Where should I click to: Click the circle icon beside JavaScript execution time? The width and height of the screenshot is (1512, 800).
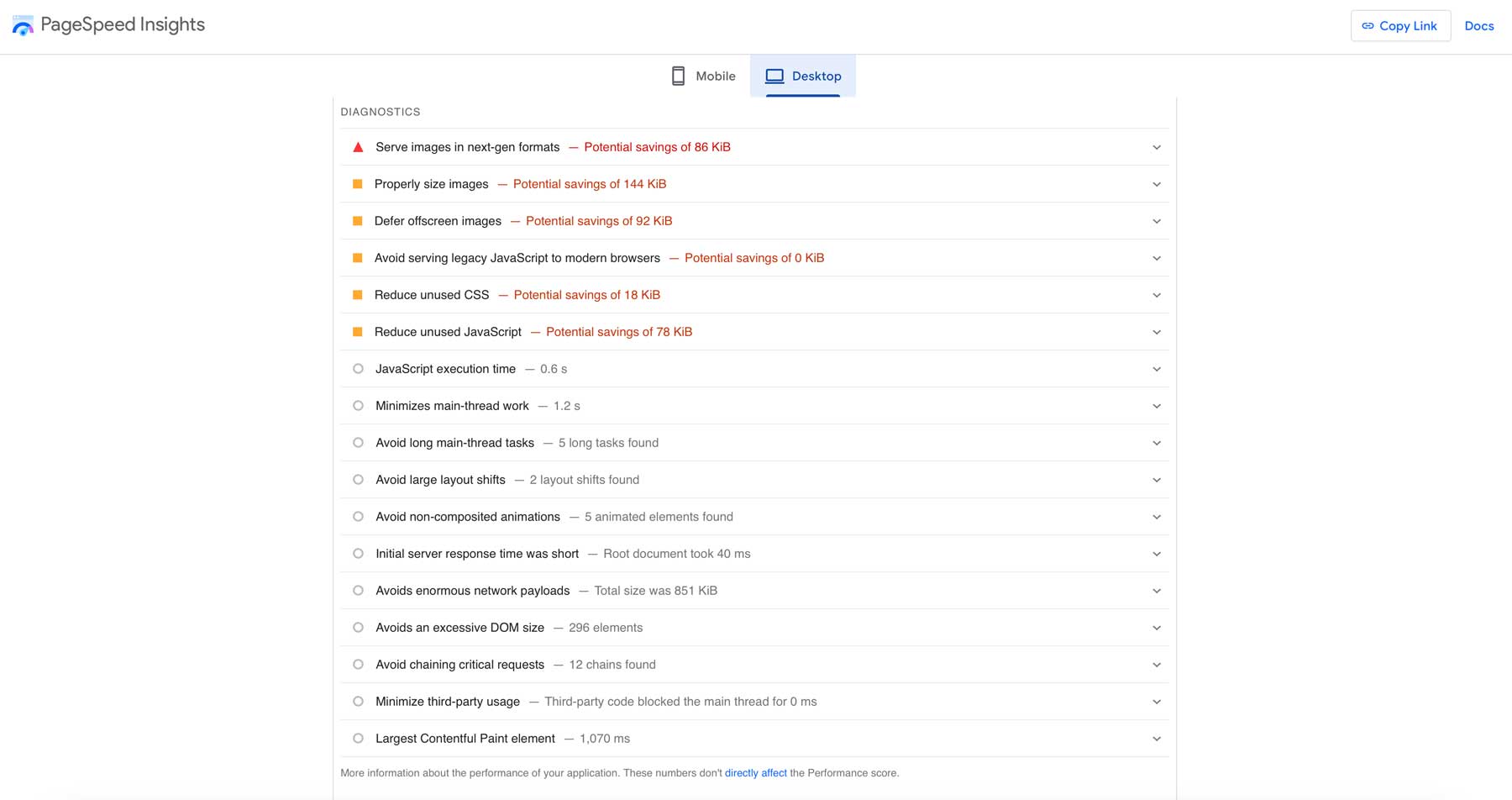click(358, 368)
